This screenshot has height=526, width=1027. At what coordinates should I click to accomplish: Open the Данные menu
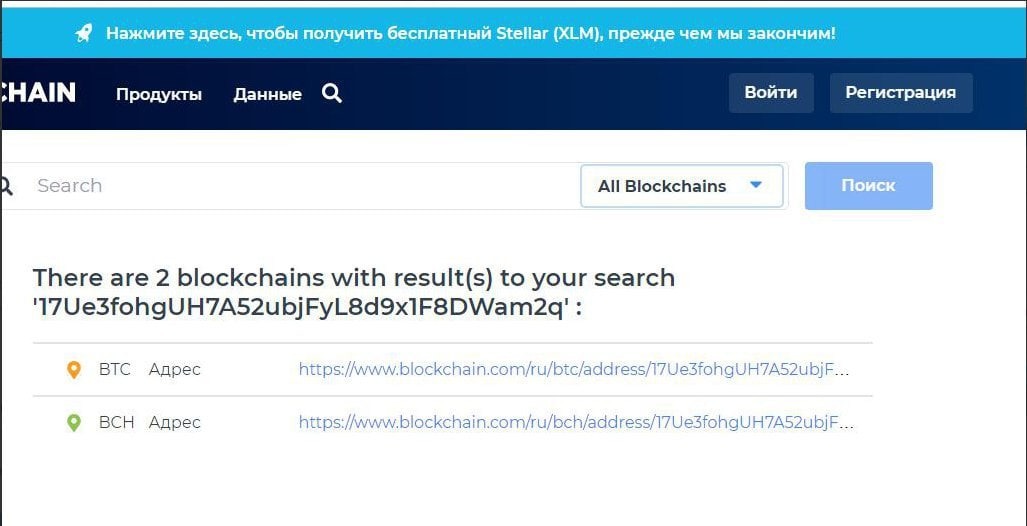(267, 94)
